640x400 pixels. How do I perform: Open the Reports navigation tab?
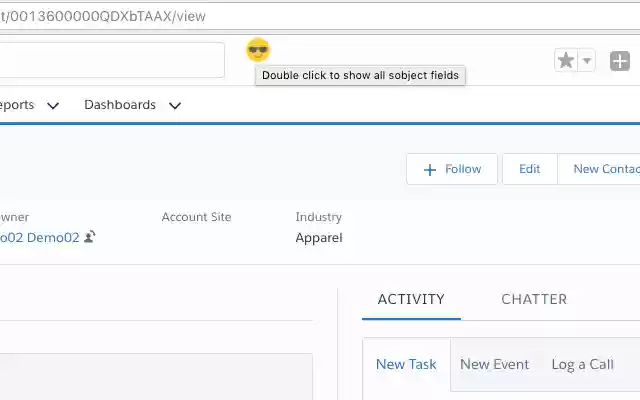(17, 105)
